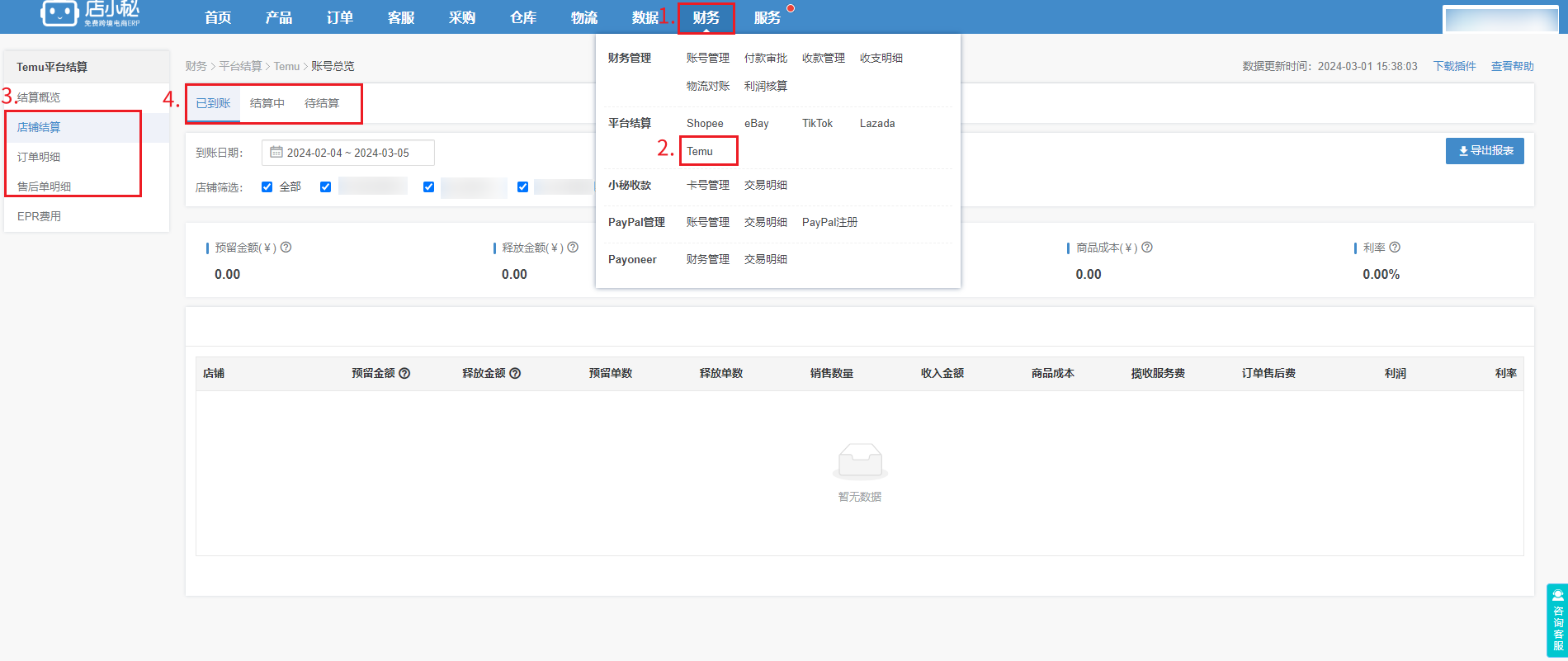Image resolution: width=1568 pixels, height=661 pixels.
Task: Open the 客服 top navigation menu
Action: [401, 17]
